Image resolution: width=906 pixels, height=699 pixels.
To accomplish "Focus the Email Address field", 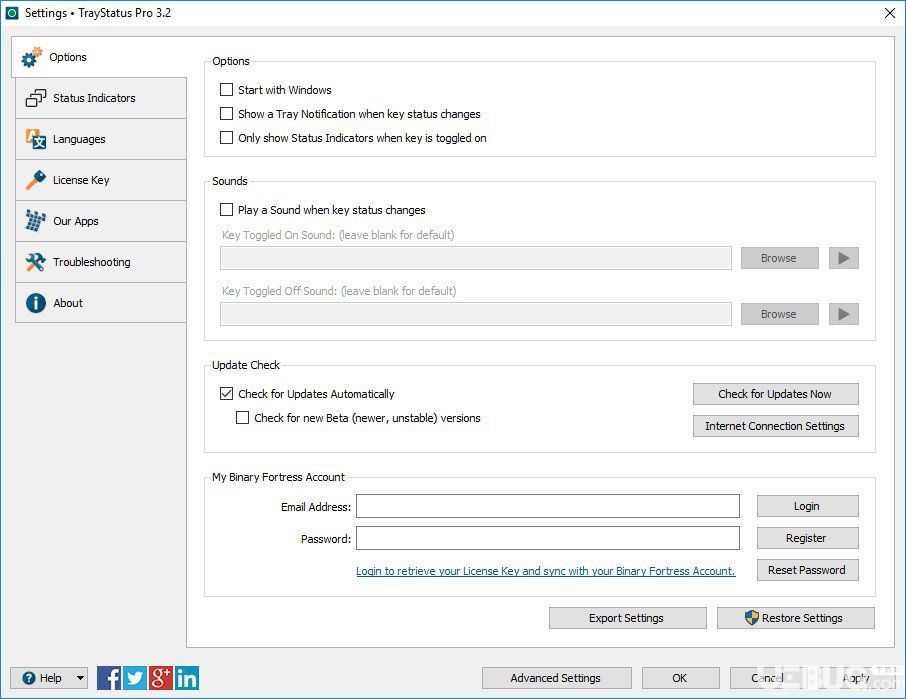I will click(548, 506).
